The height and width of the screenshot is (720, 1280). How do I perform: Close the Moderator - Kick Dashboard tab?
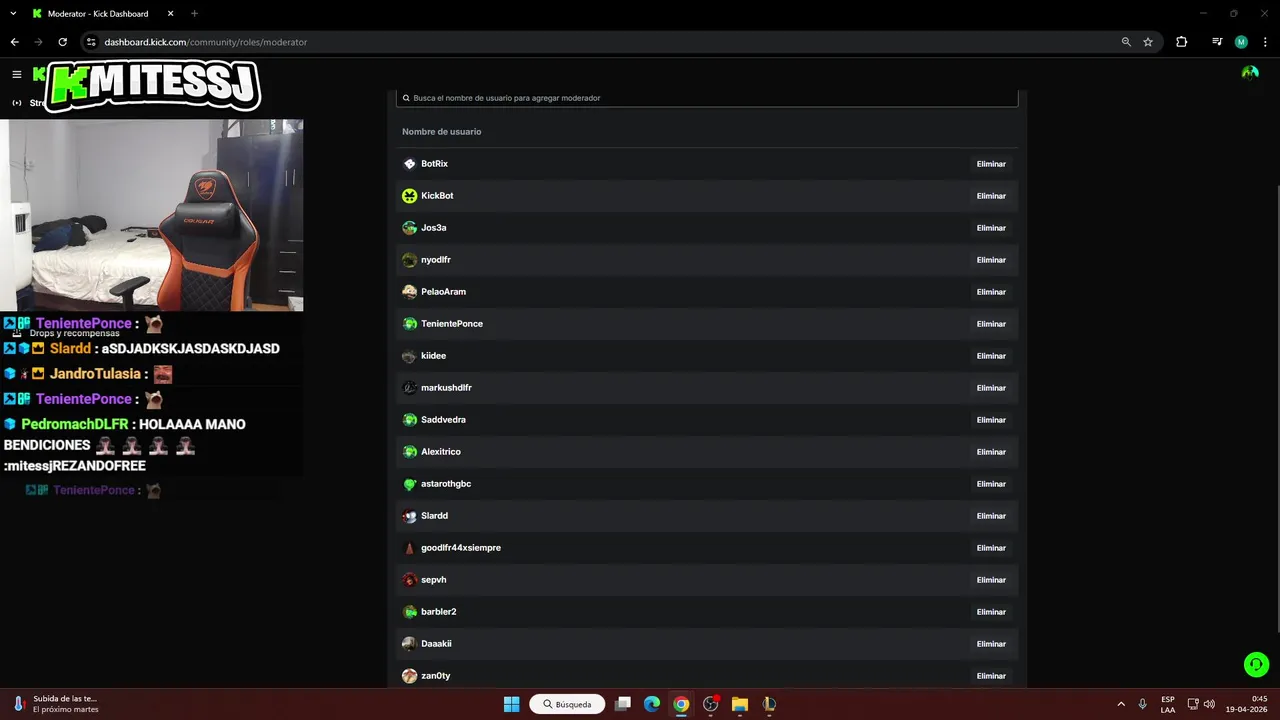pos(169,14)
